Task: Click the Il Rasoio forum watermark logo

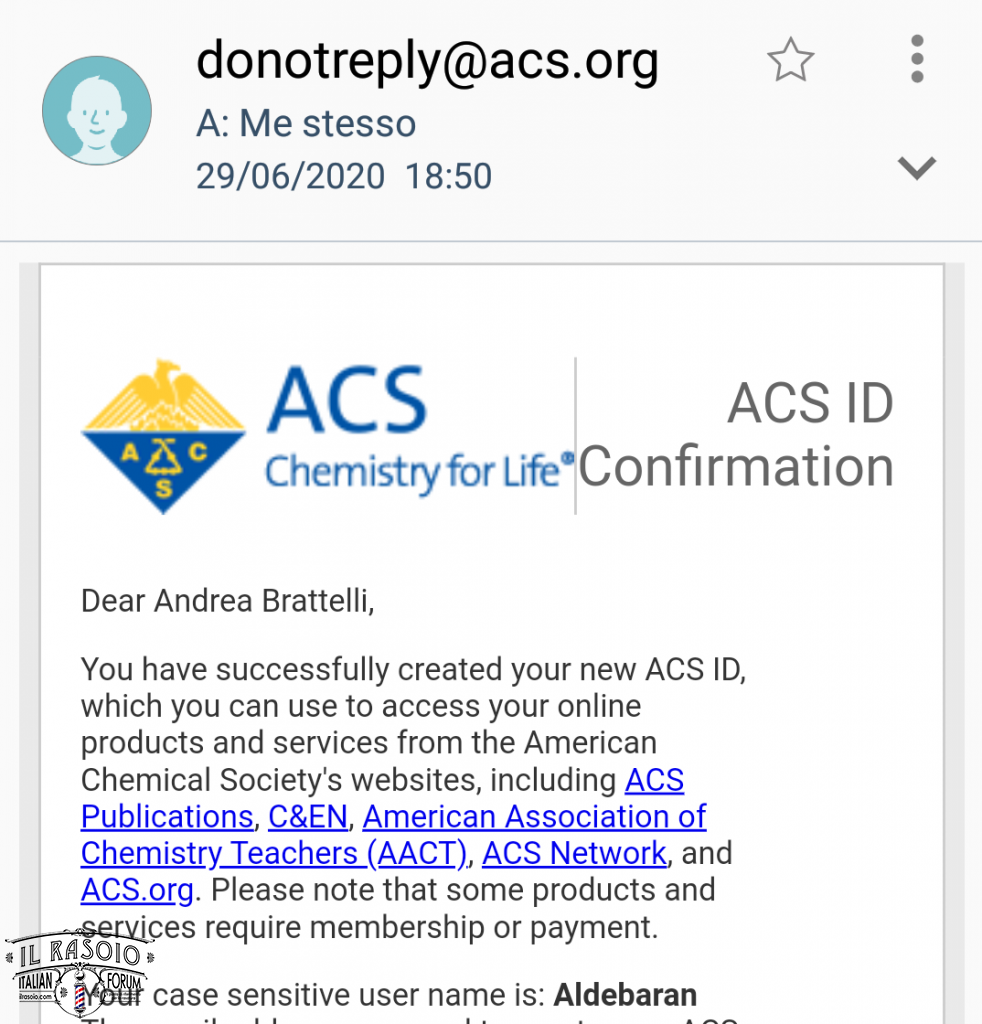Action: click(x=78, y=974)
